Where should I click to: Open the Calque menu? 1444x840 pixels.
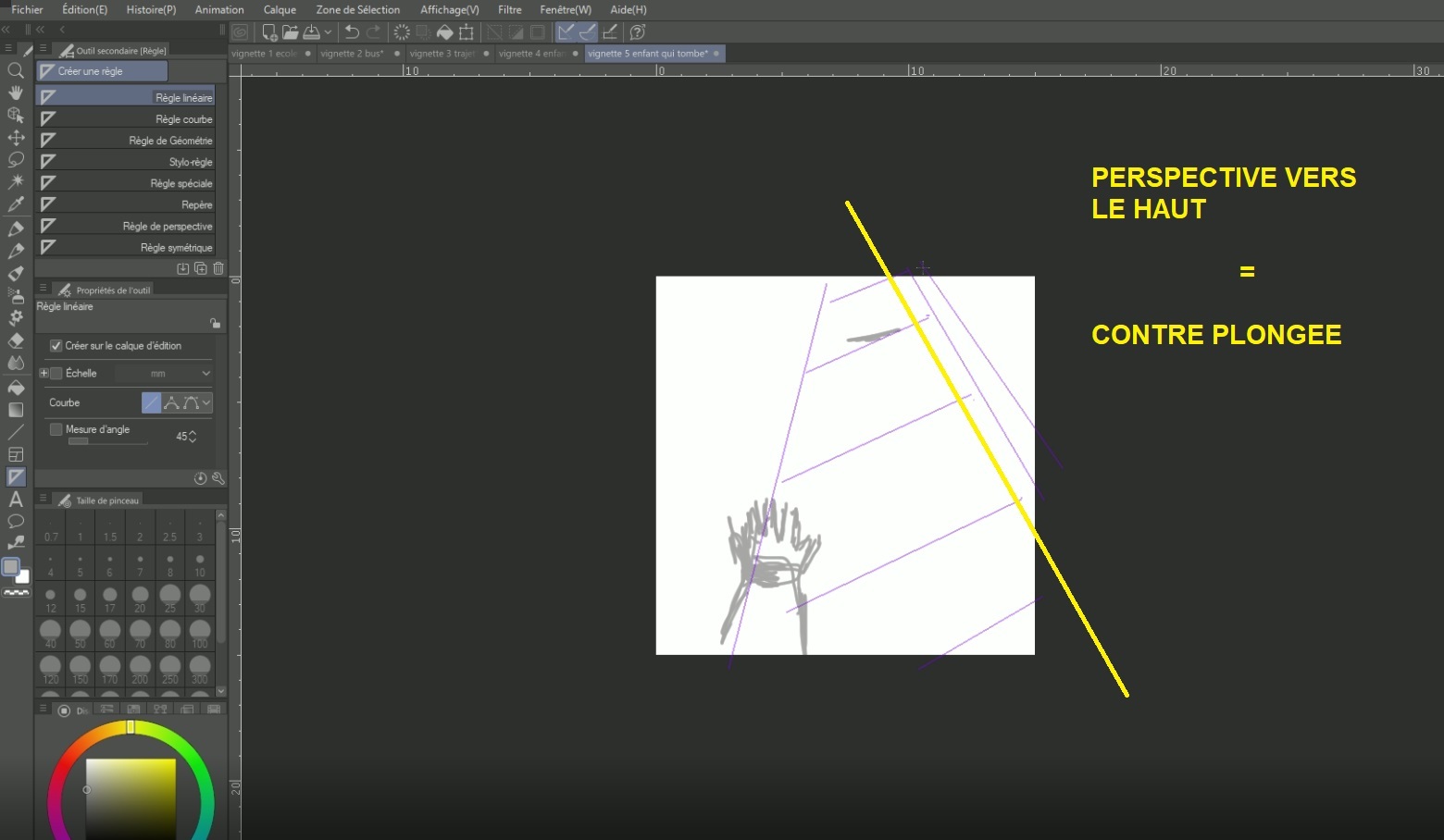pyautogui.click(x=280, y=9)
